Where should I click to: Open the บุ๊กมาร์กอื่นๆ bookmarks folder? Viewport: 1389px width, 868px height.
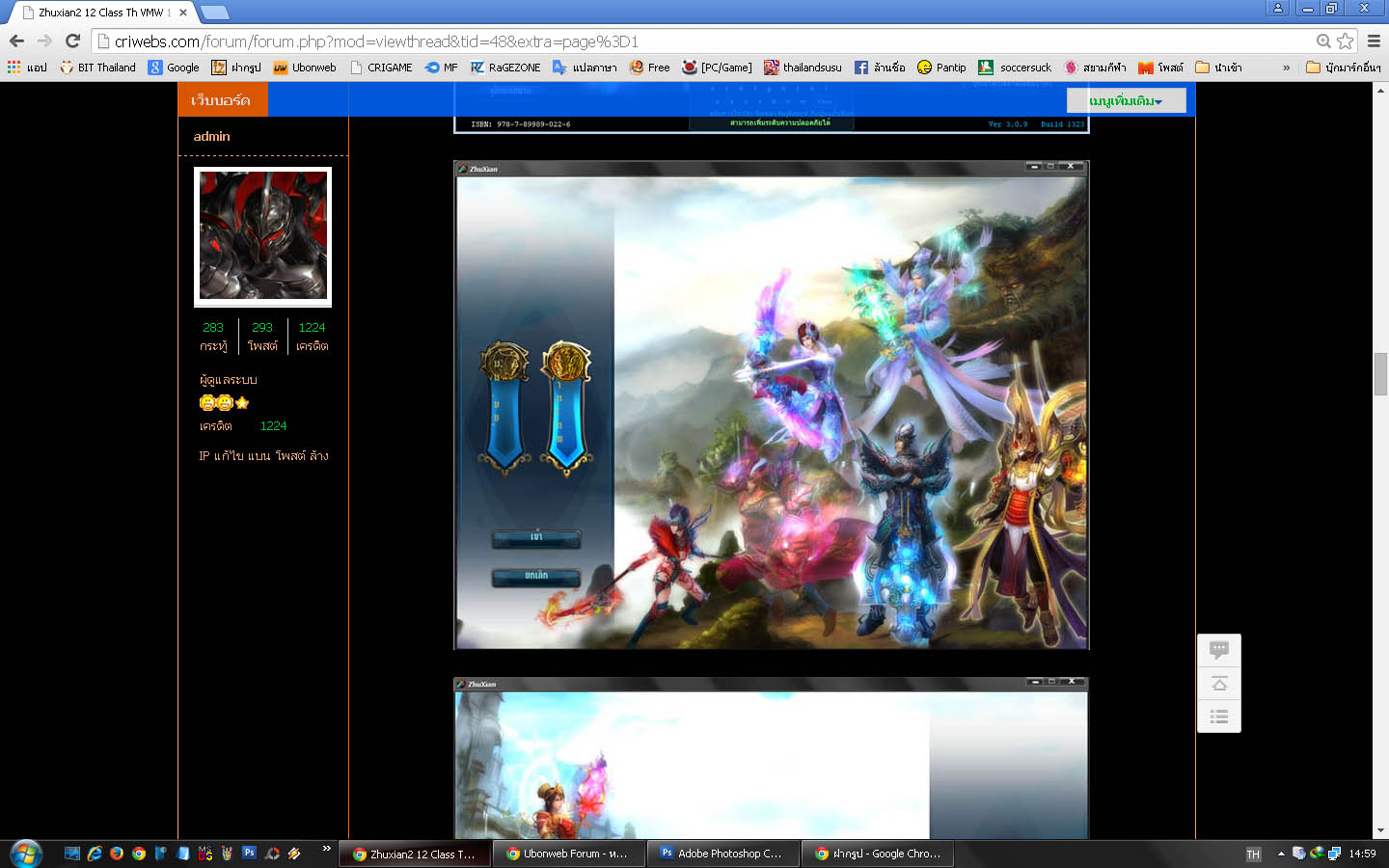[x=1344, y=68]
